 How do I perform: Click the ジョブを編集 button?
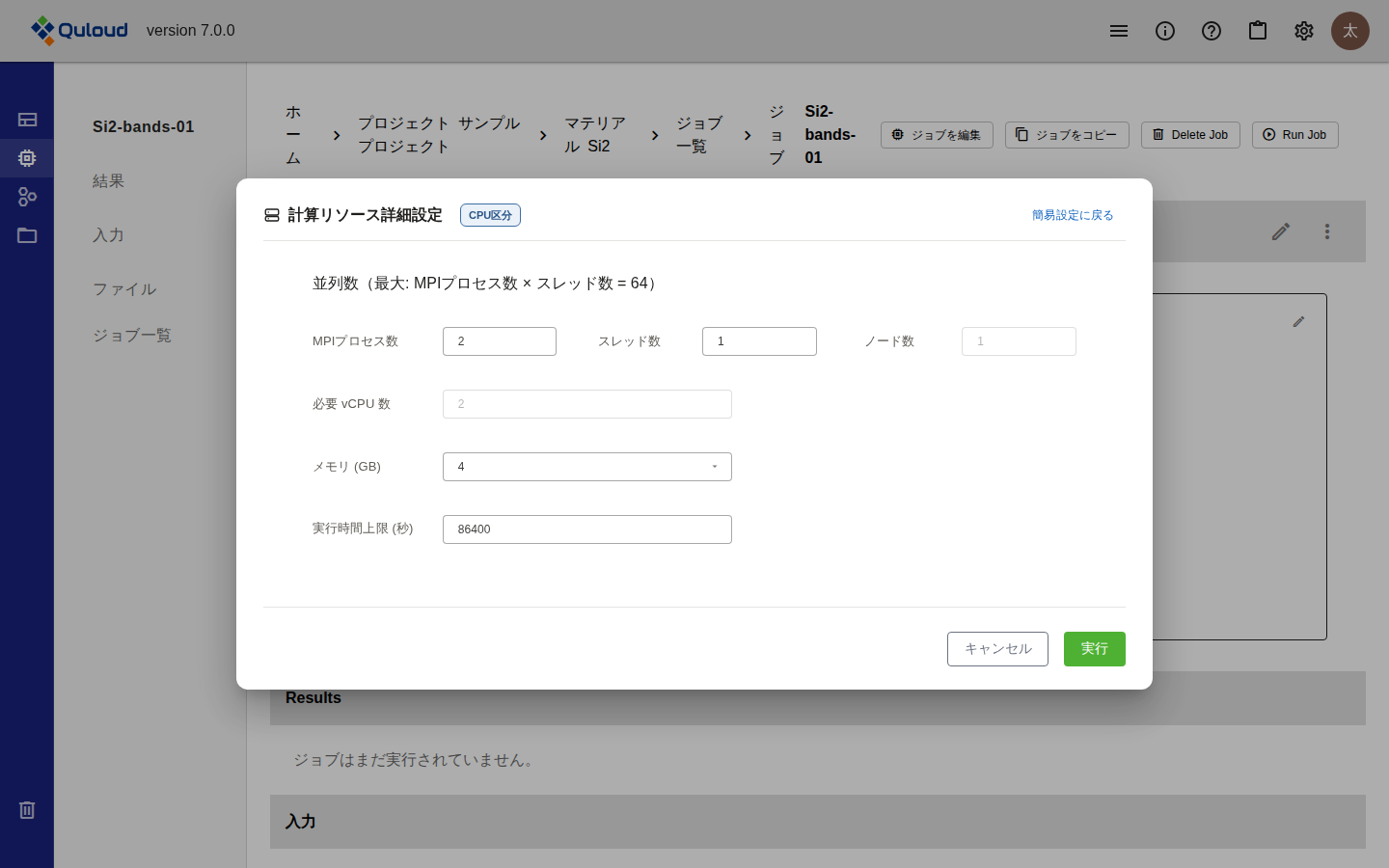[x=937, y=135]
